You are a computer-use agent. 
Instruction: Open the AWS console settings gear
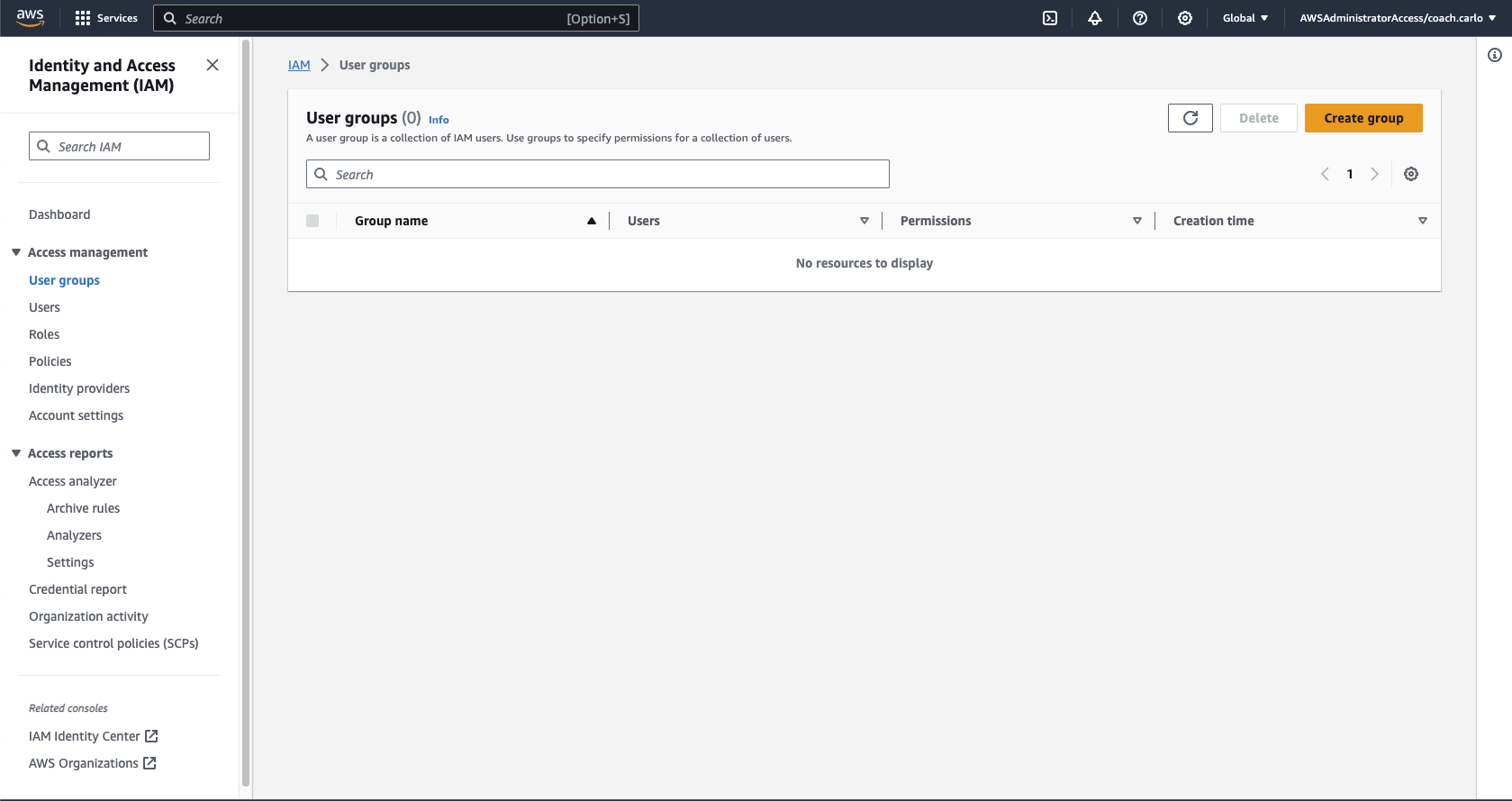(x=1185, y=18)
